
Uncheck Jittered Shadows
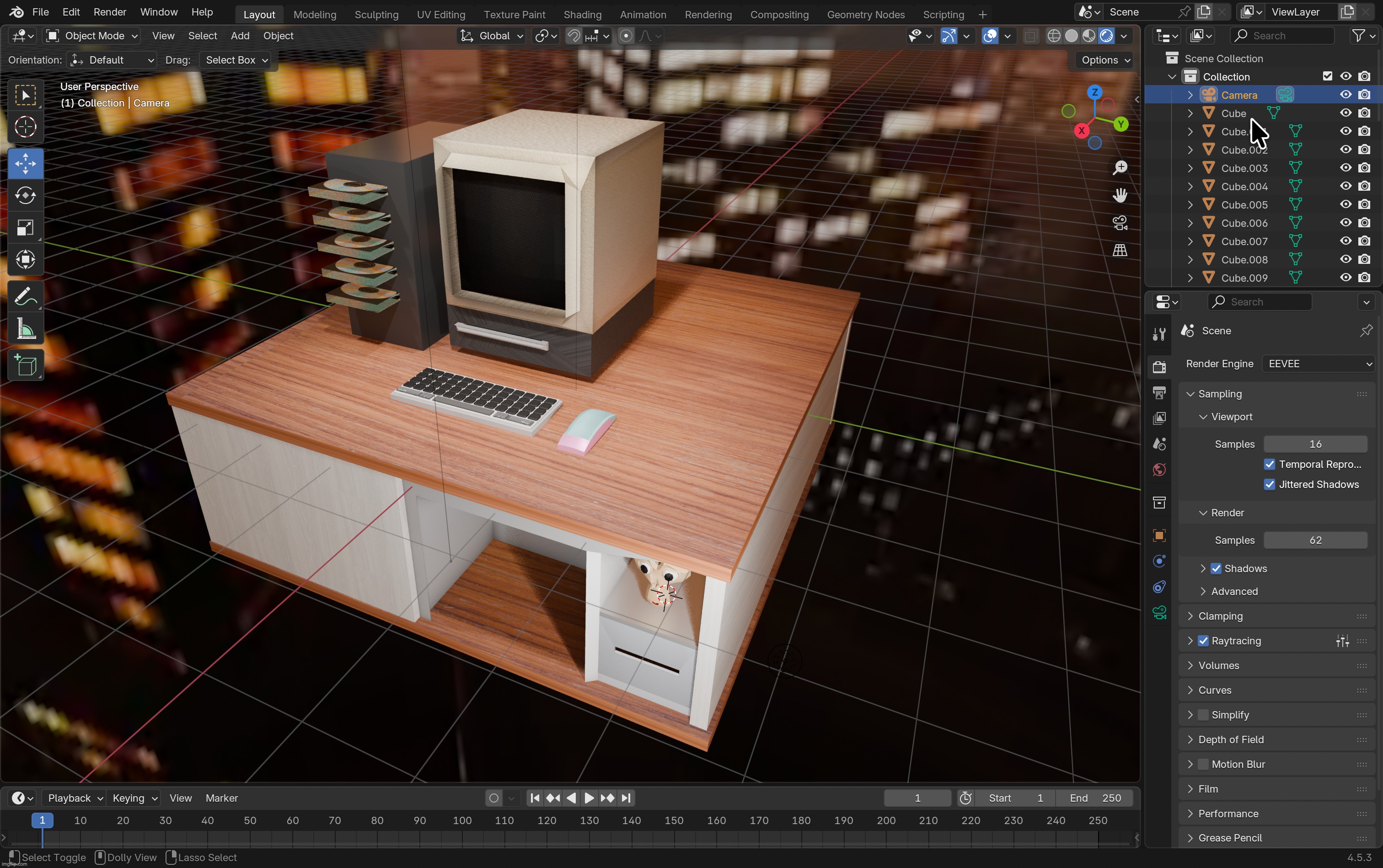point(1270,484)
